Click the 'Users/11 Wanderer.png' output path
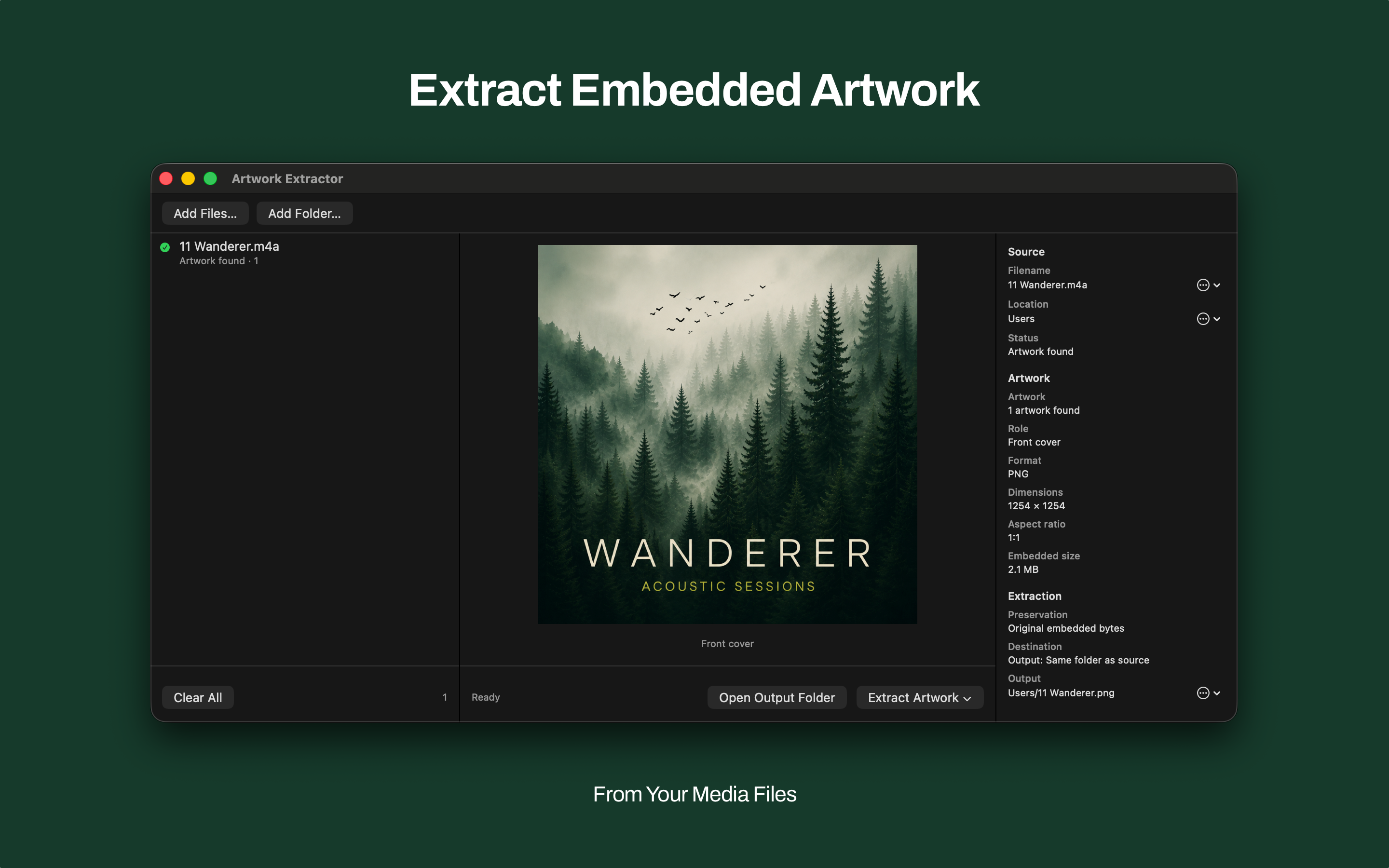Viewport: 1389px width, 868px height. 1061,693
